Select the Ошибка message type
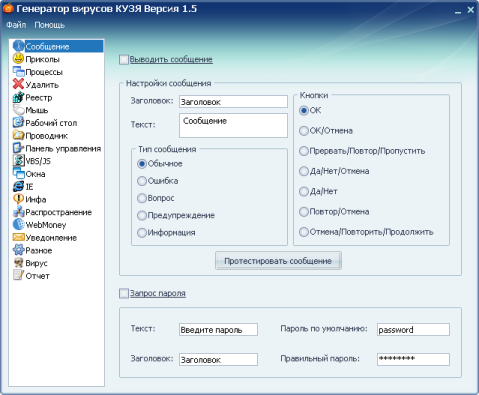Image resolution: width=479 pixels, height=395 pixels. point(142,181)
